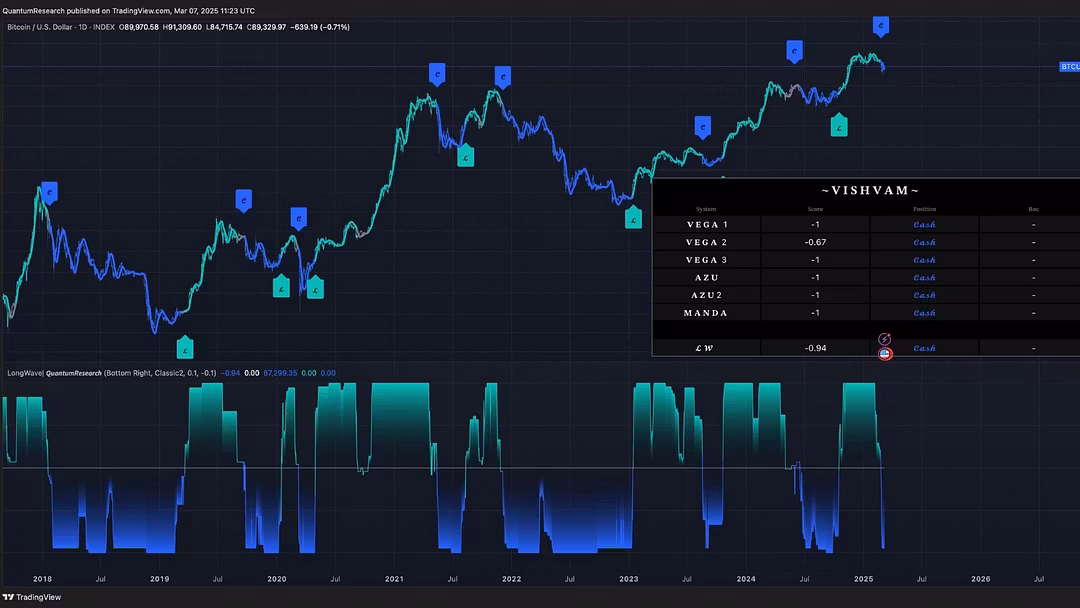This screenshot has height=608, width=1080.
Task: Click the low value L84,715.74
Action: point(224,28)
